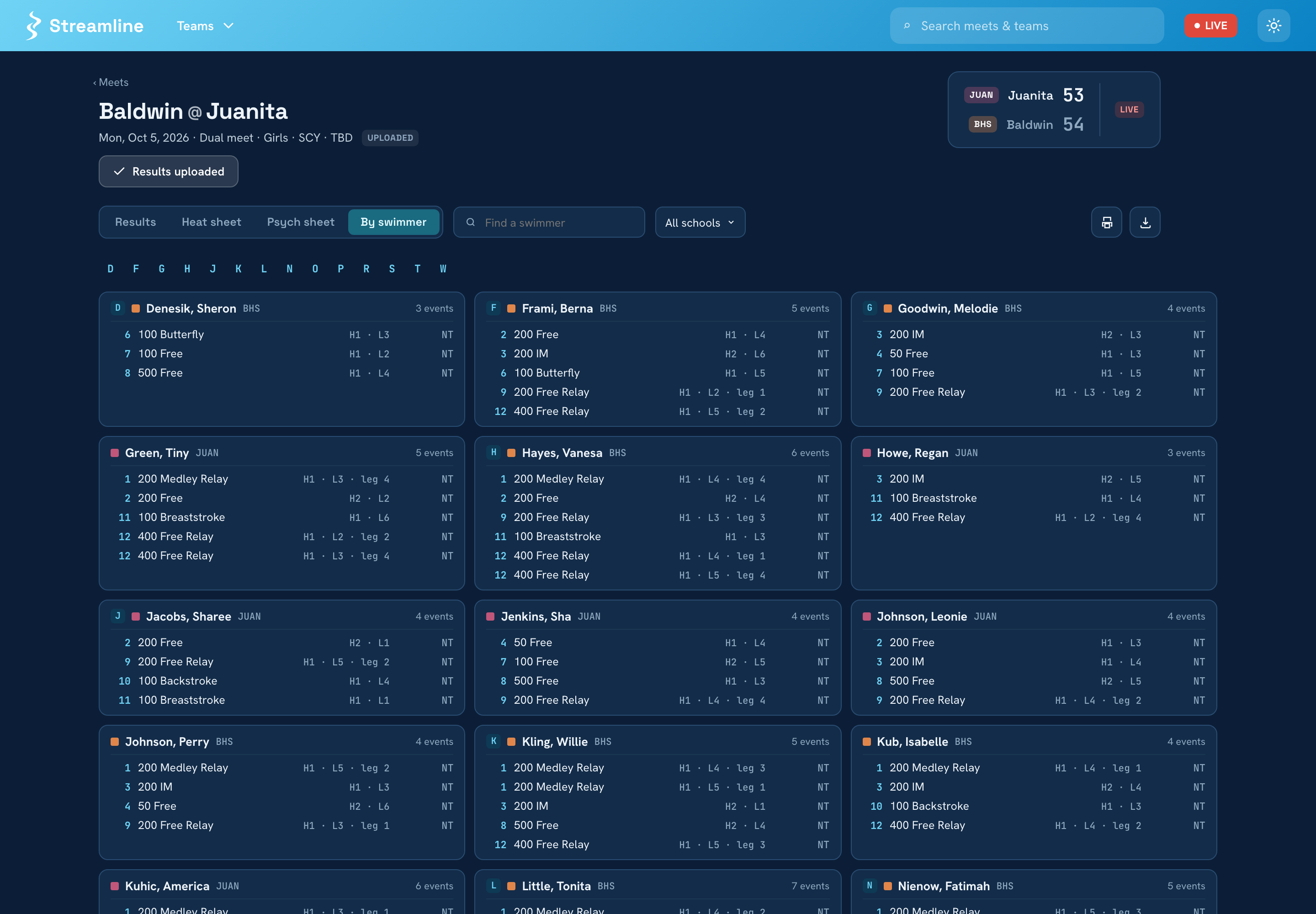Click the LIVE indicator button in header

pos(1210,26)
